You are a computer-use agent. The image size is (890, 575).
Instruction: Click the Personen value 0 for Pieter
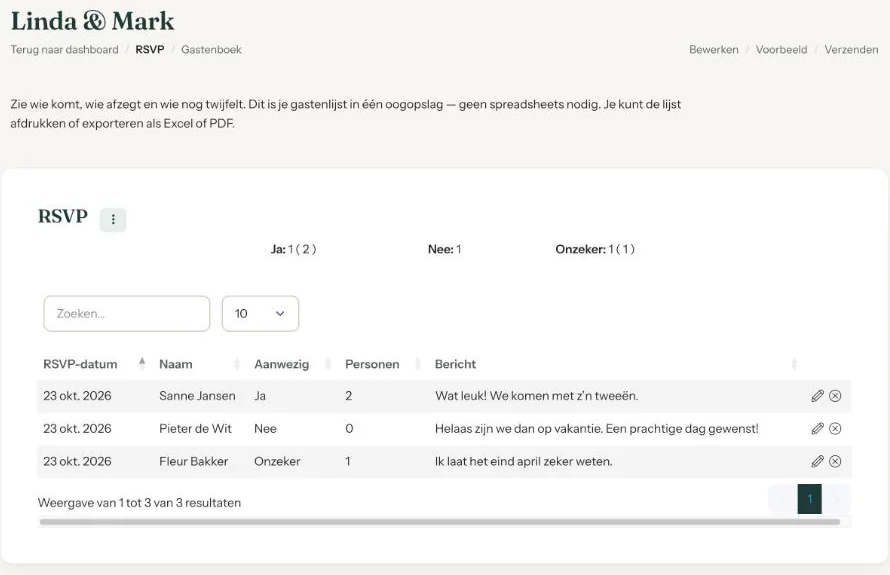349,429
